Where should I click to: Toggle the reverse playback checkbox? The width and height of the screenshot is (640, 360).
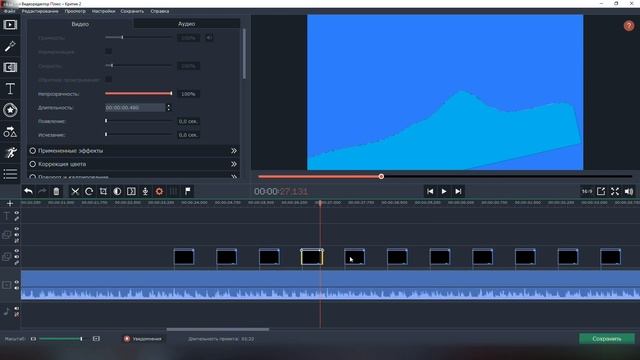point(108,79)
